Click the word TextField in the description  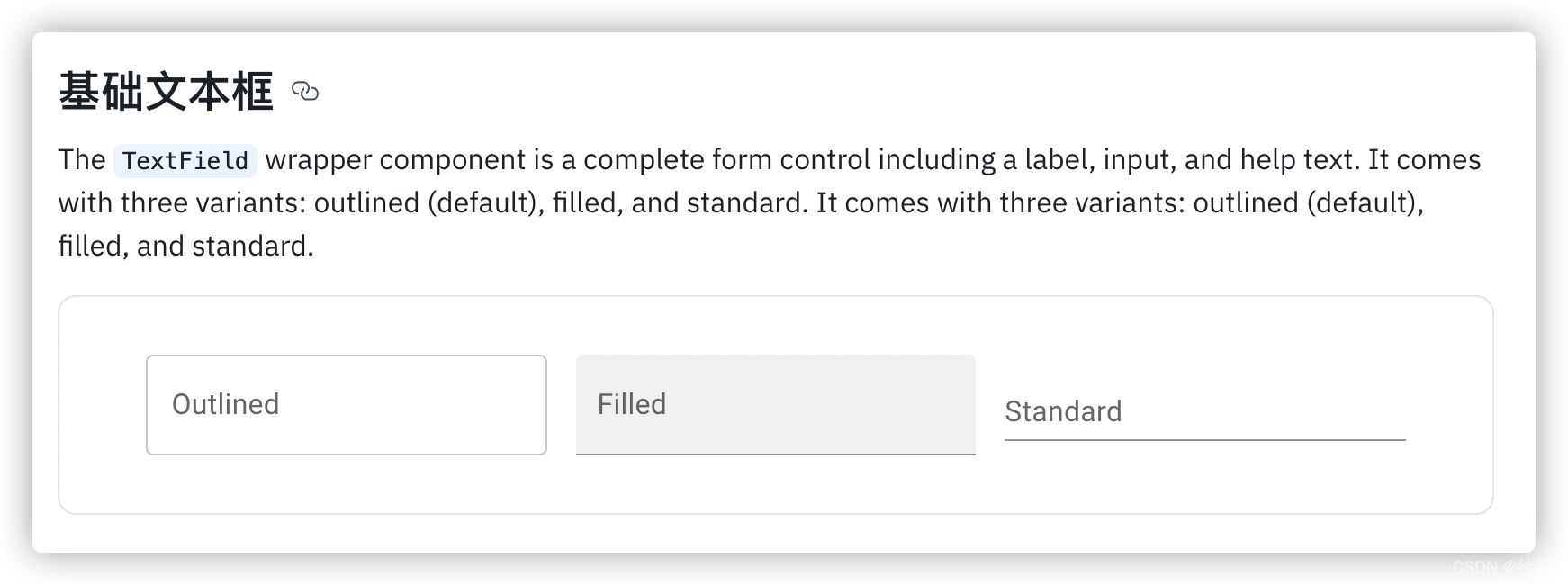tap(185, 161)
